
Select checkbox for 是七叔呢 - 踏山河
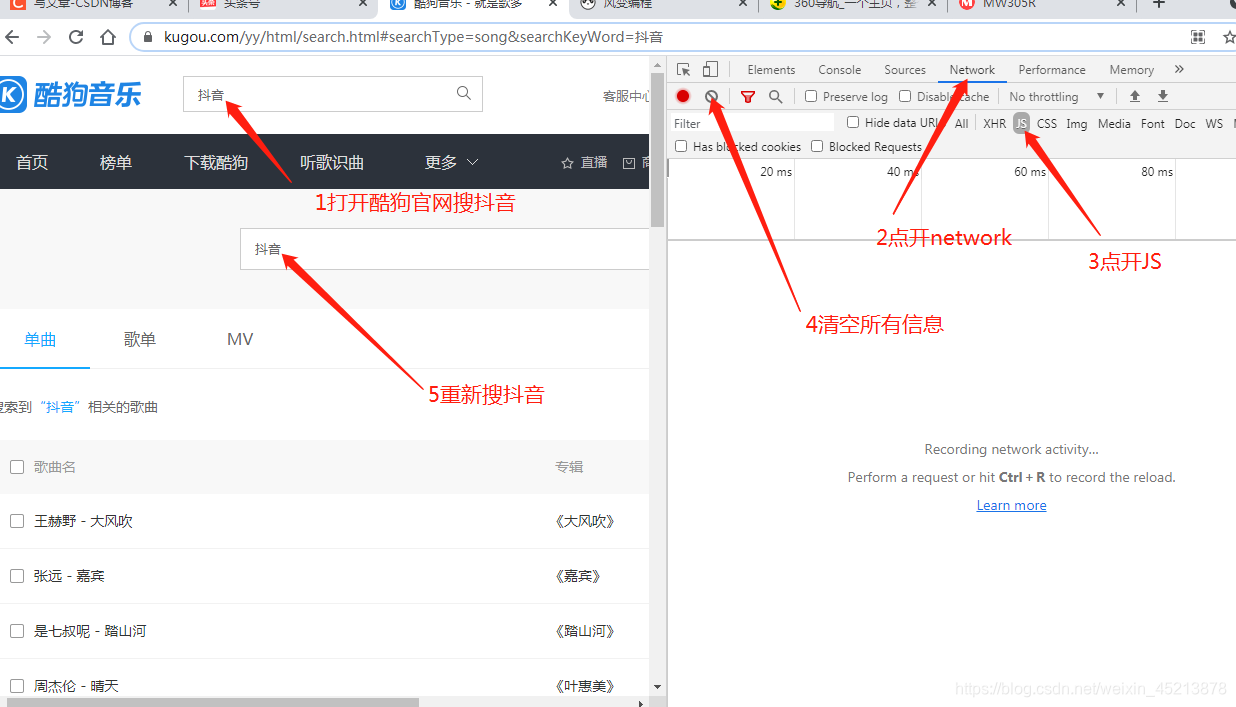click(17, 631)
